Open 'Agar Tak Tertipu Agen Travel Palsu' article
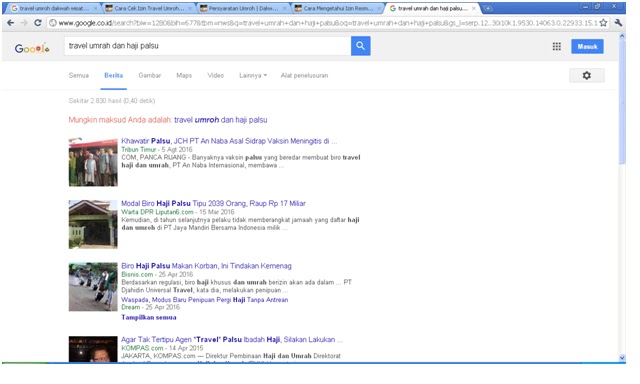The width and height of the screenshot is (640, 384). click(232, 340)
